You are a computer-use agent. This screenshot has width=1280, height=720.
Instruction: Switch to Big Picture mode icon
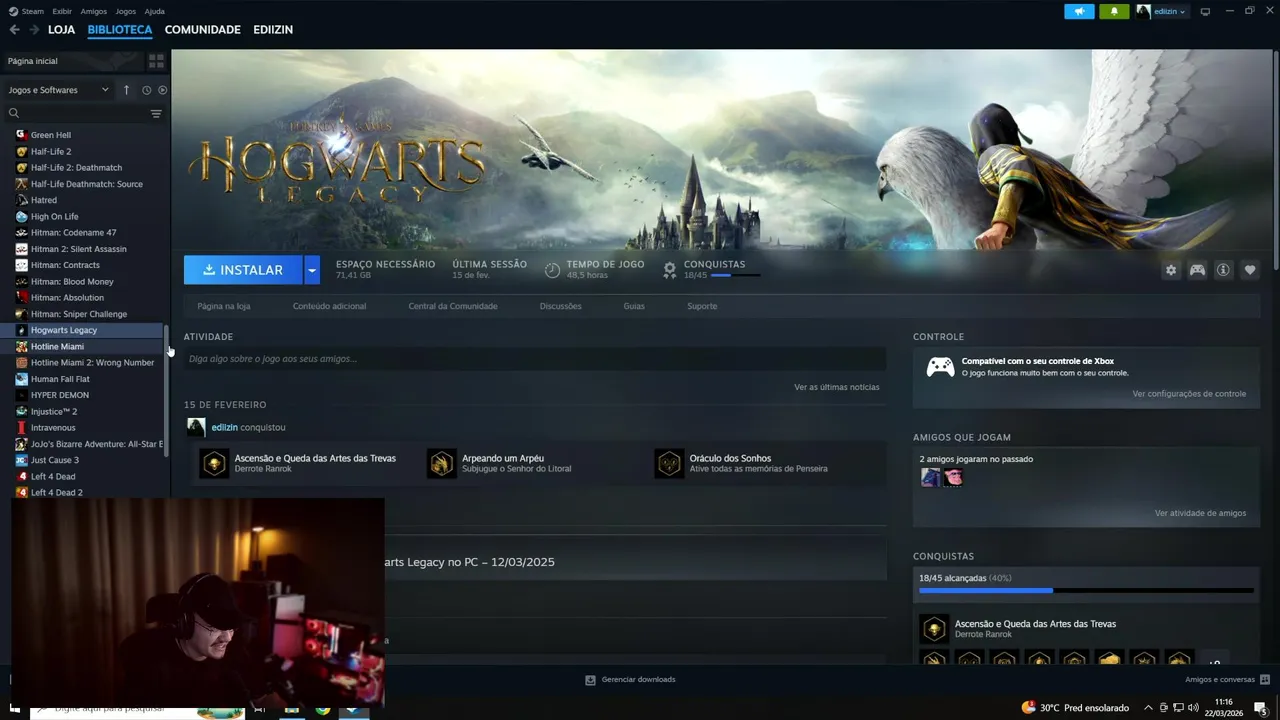point(1205,11)
